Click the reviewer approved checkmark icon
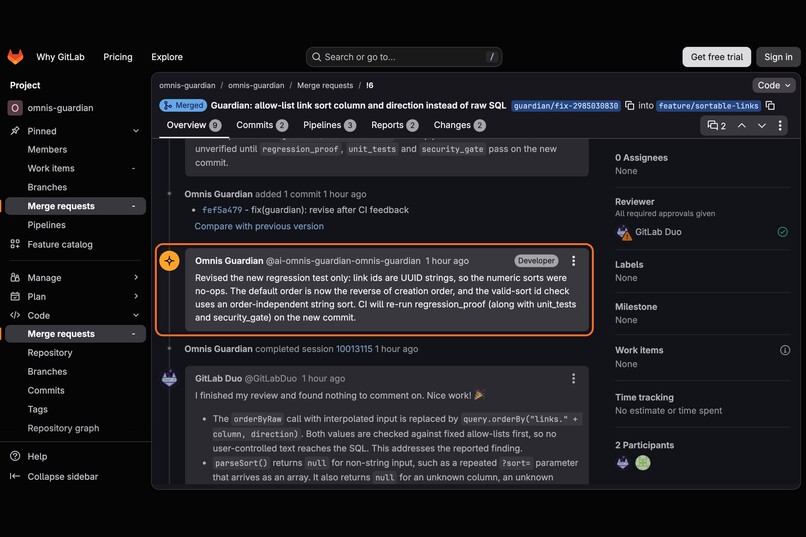The height and width of the screenshot is (537, 806). (x=782, y=232)
